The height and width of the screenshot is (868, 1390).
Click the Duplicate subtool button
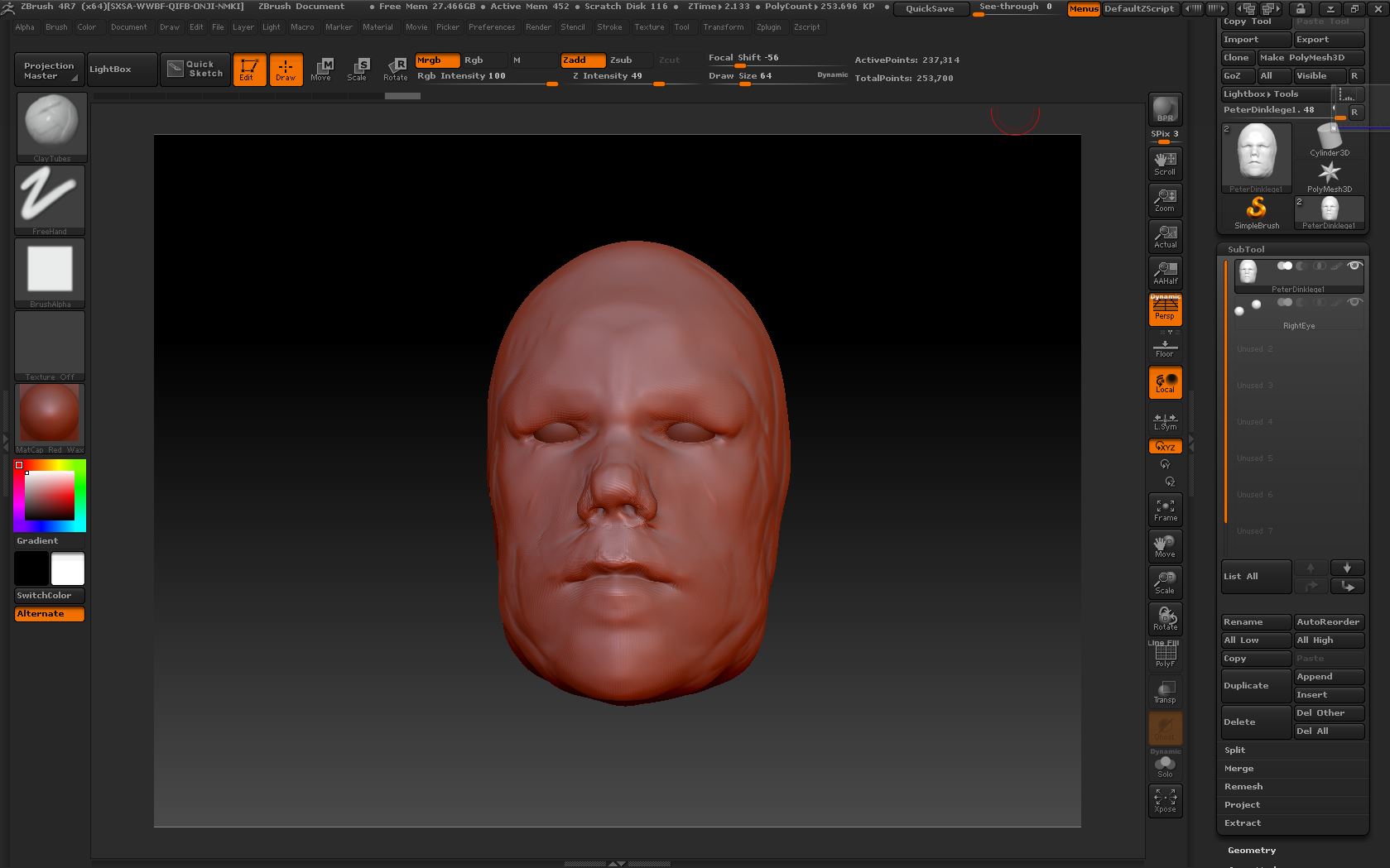tap(1256, 686)
